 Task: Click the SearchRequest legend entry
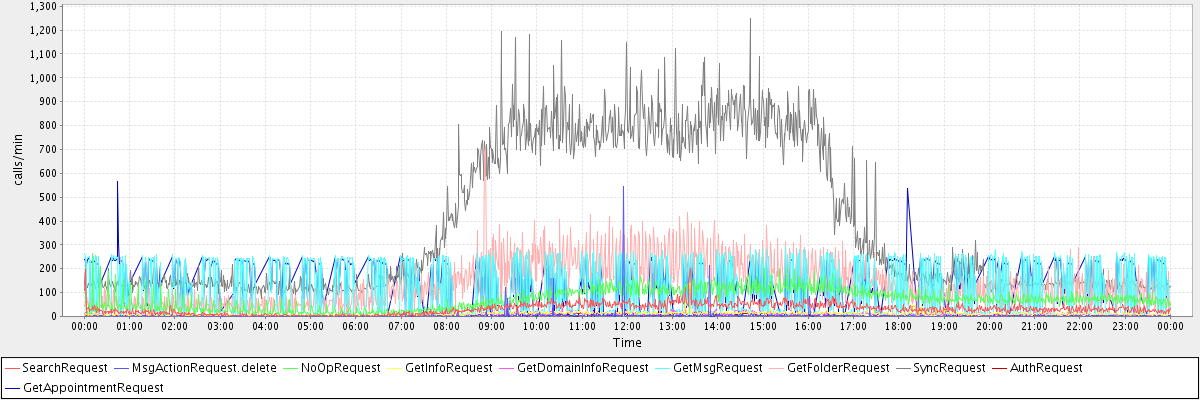coord(64,368)
